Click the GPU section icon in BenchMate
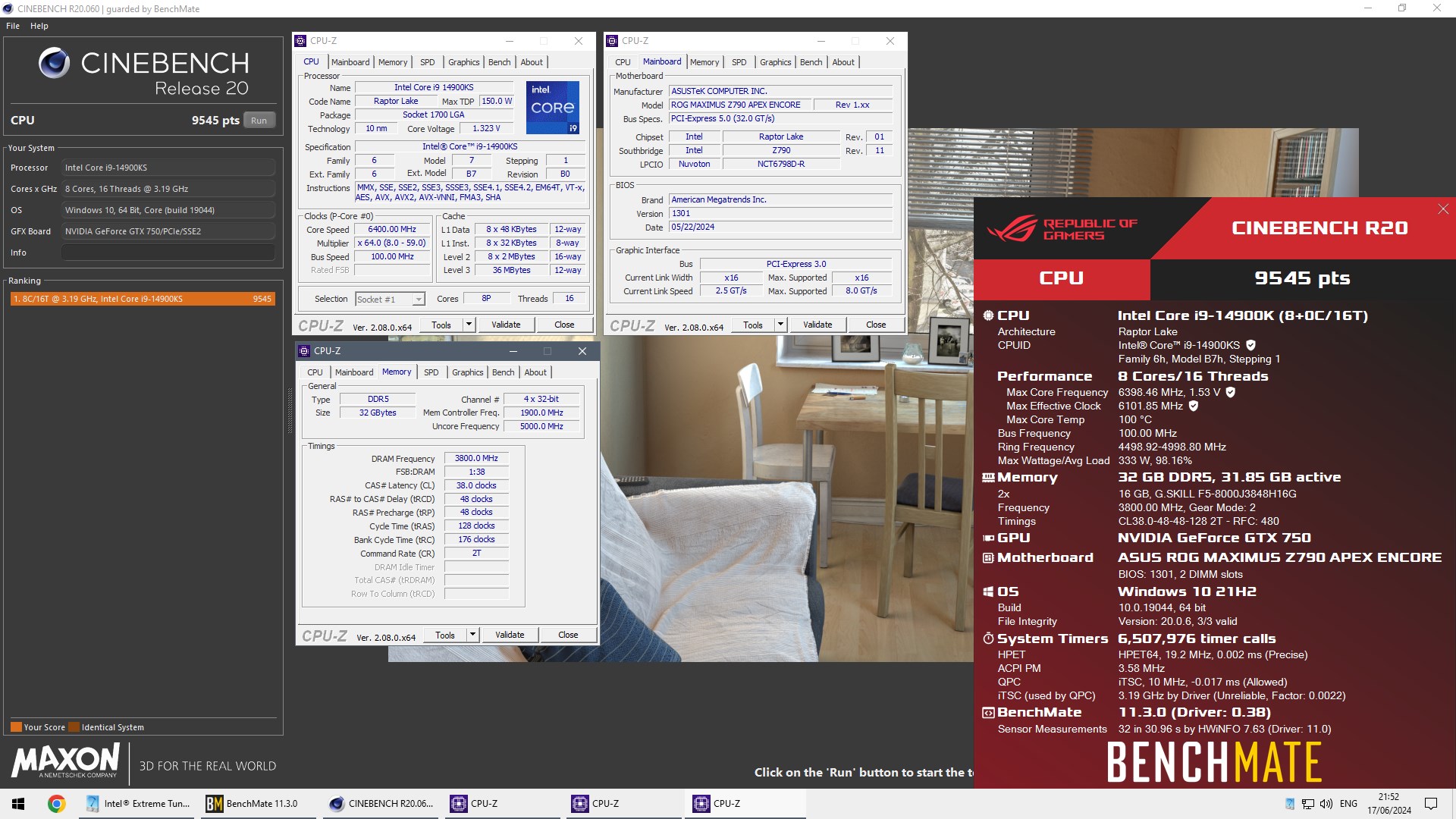This screenshot has width=1456, height=819. point(988,538)
